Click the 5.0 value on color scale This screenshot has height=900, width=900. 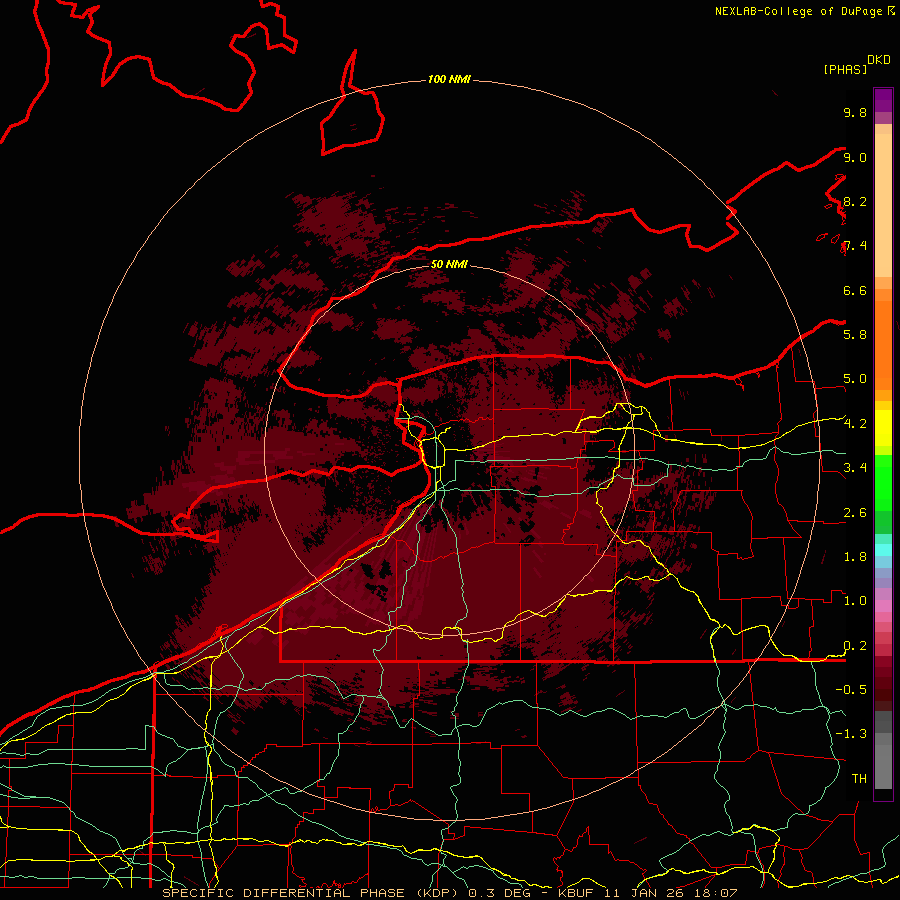(855, 379)
